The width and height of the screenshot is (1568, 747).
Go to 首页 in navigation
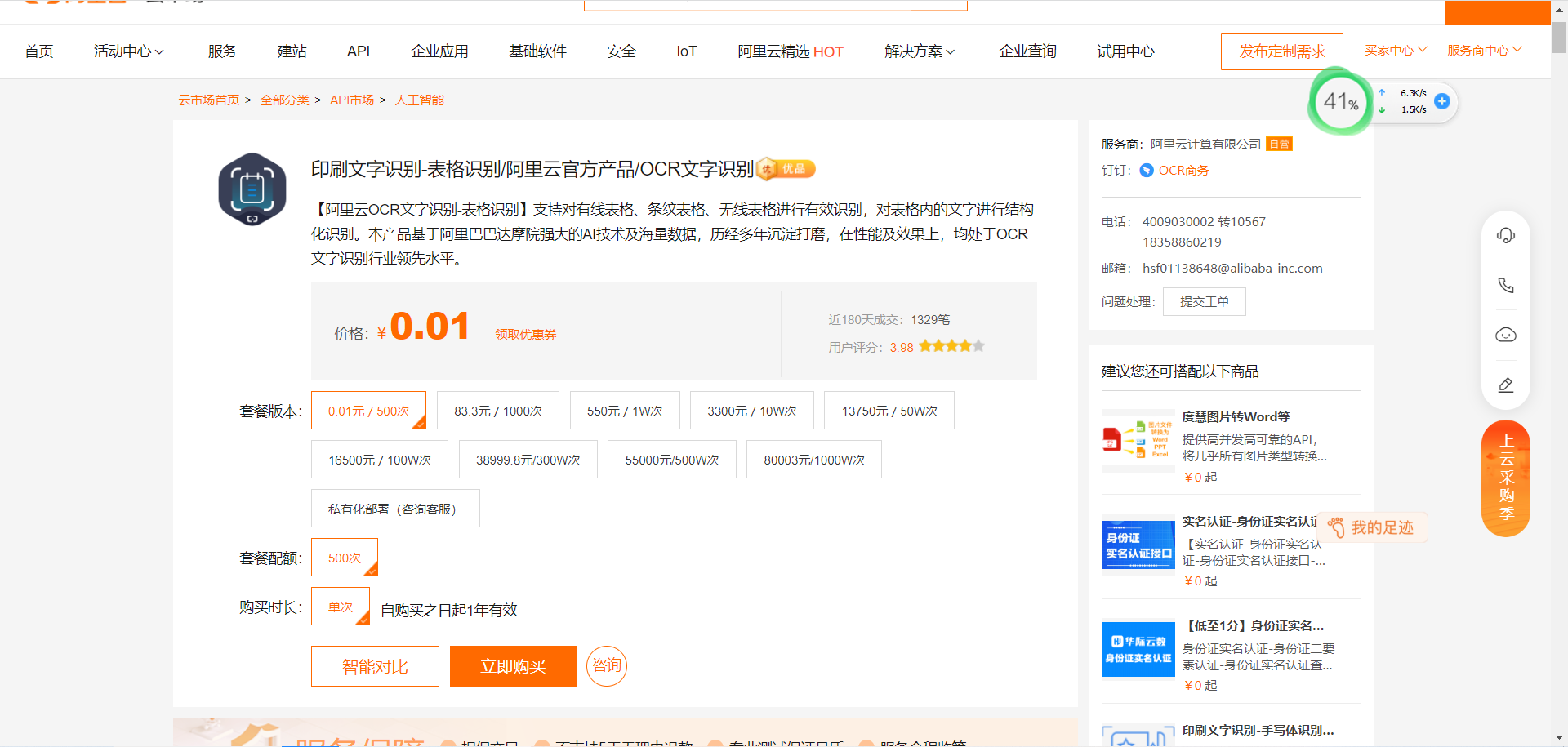[x=39, y=51]
